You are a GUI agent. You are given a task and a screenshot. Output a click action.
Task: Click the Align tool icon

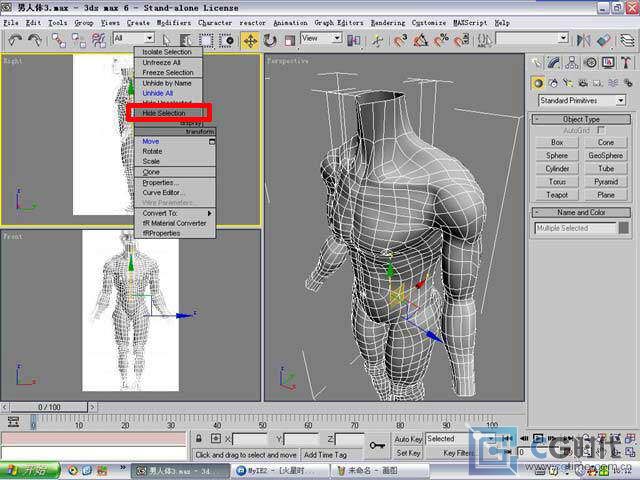[x=603, y=40]
